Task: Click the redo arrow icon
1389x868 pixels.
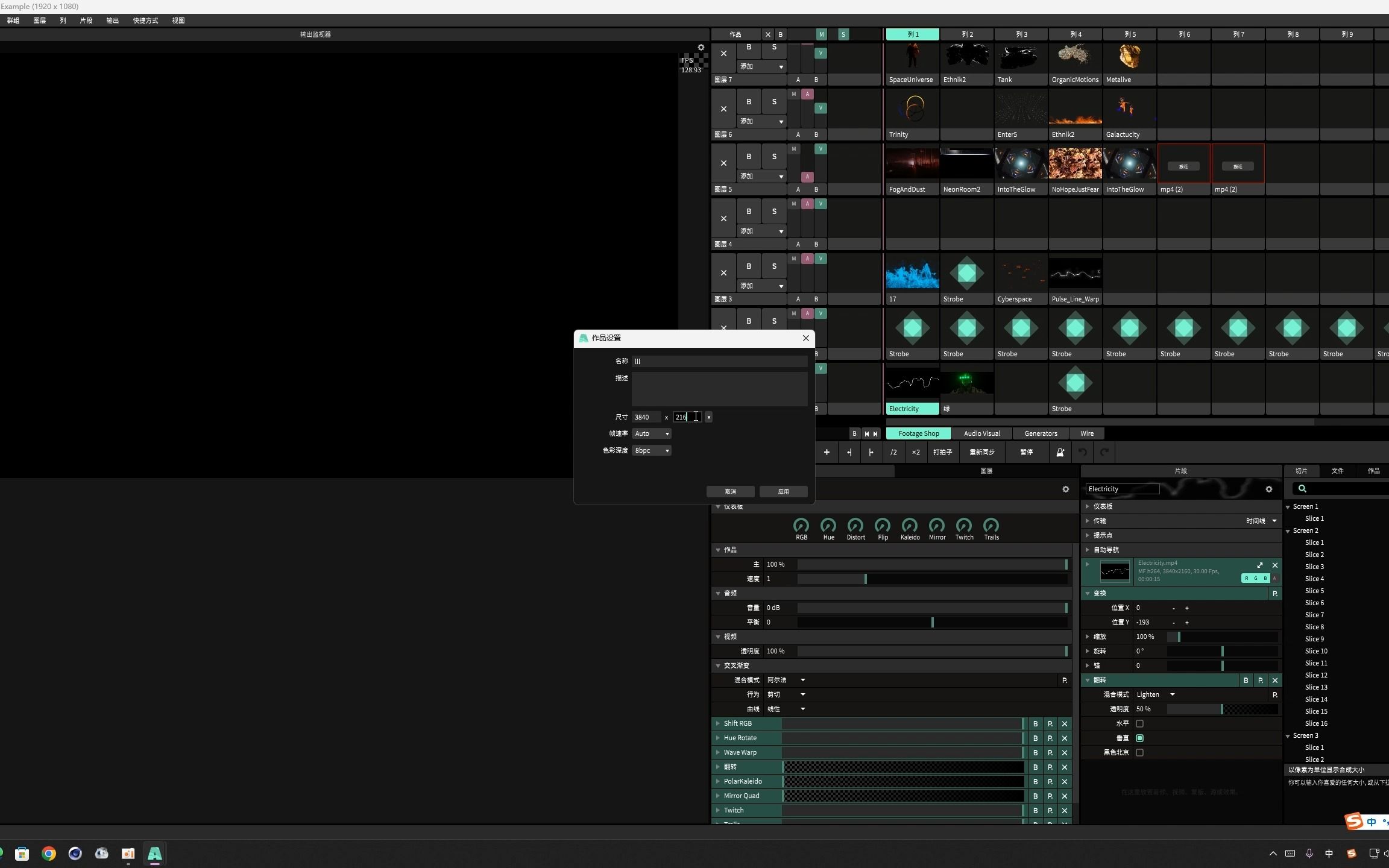Action: click(x=1104, y=452)
